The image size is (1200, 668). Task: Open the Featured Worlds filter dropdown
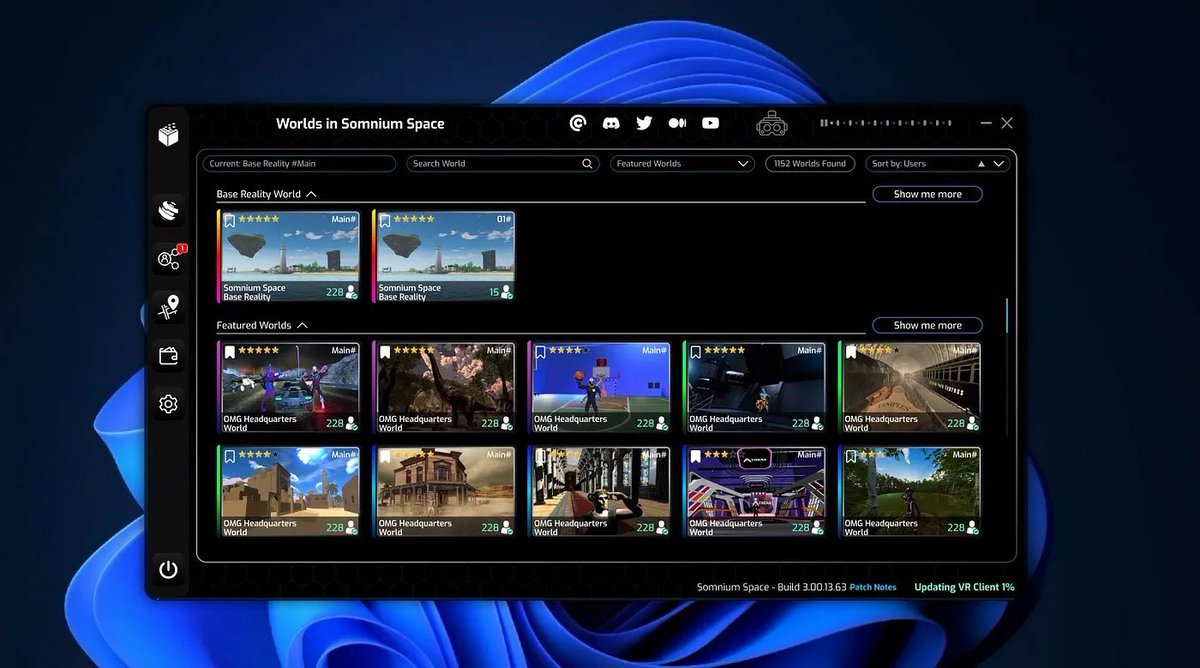point(682,163)
